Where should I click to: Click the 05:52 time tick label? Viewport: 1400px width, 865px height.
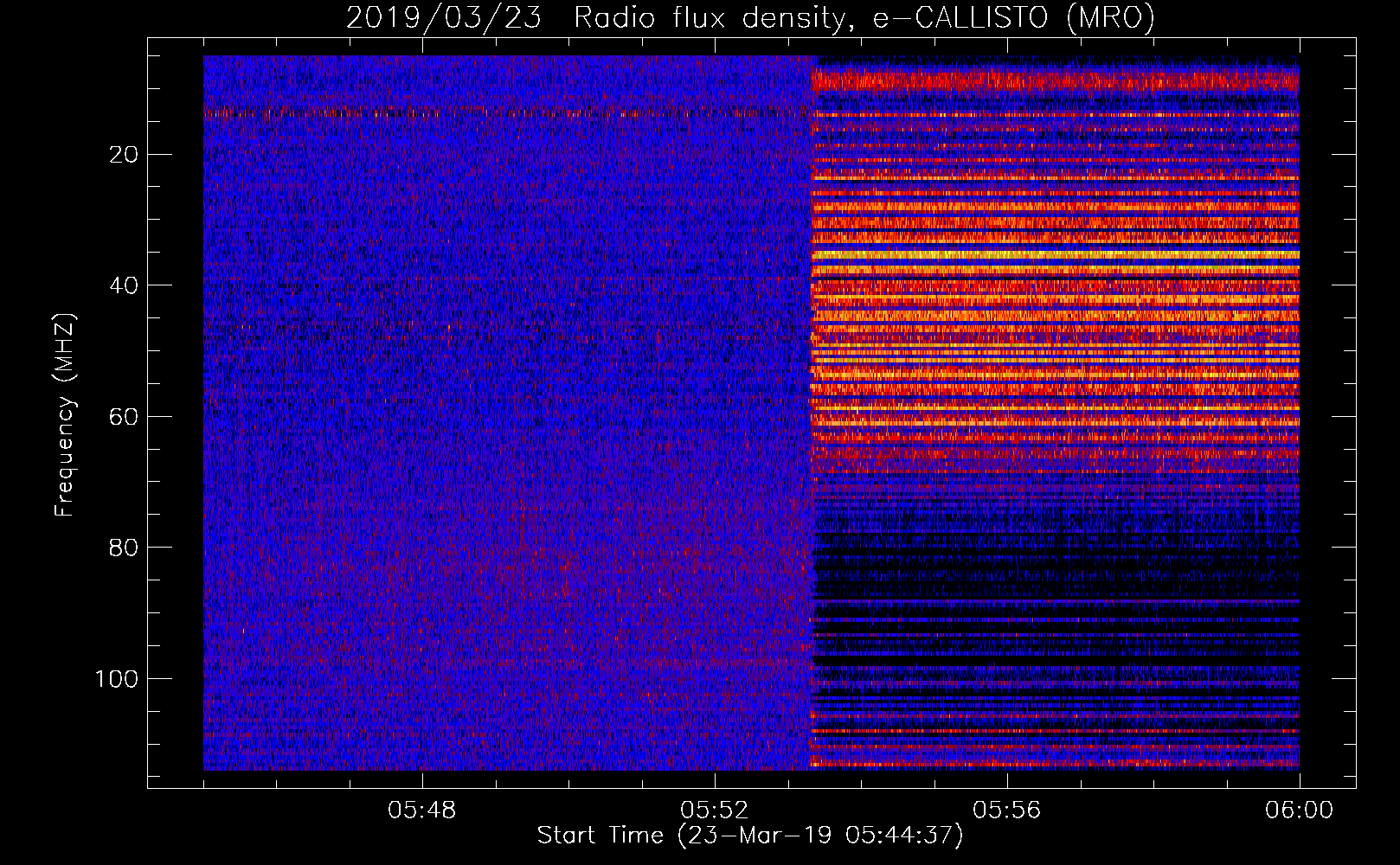[715, 811]
